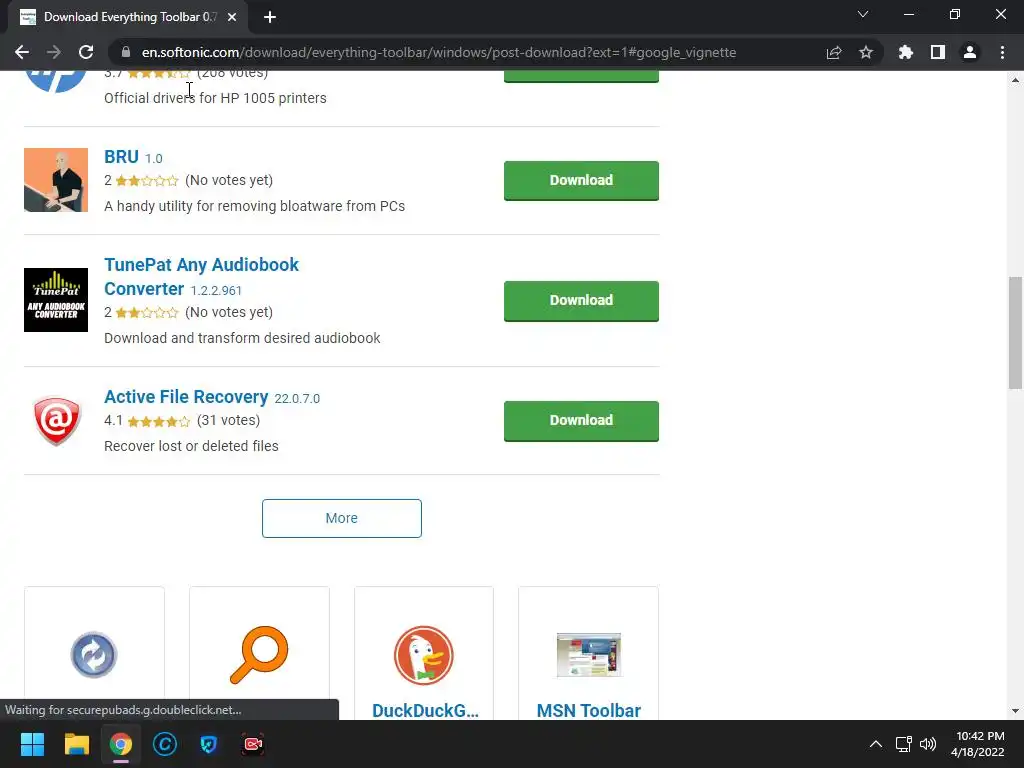Screen dimensions: 1024x768
Task: Click the Chrome taskbar icon
Action: (x=121, y=744)
